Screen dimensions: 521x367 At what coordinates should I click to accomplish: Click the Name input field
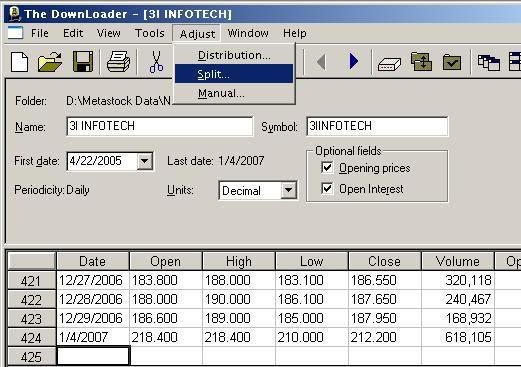coord(160,126)
